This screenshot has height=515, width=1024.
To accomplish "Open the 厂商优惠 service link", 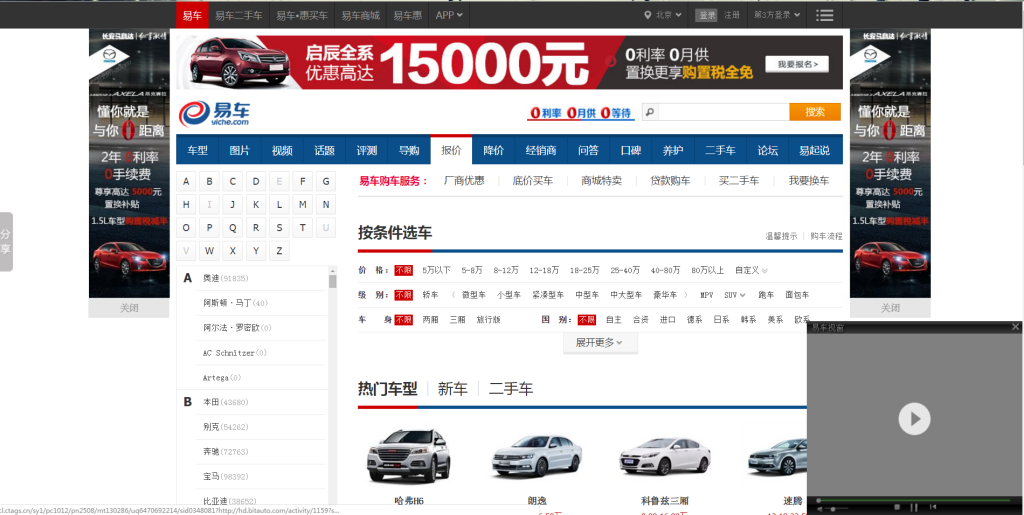I will 464,181.
